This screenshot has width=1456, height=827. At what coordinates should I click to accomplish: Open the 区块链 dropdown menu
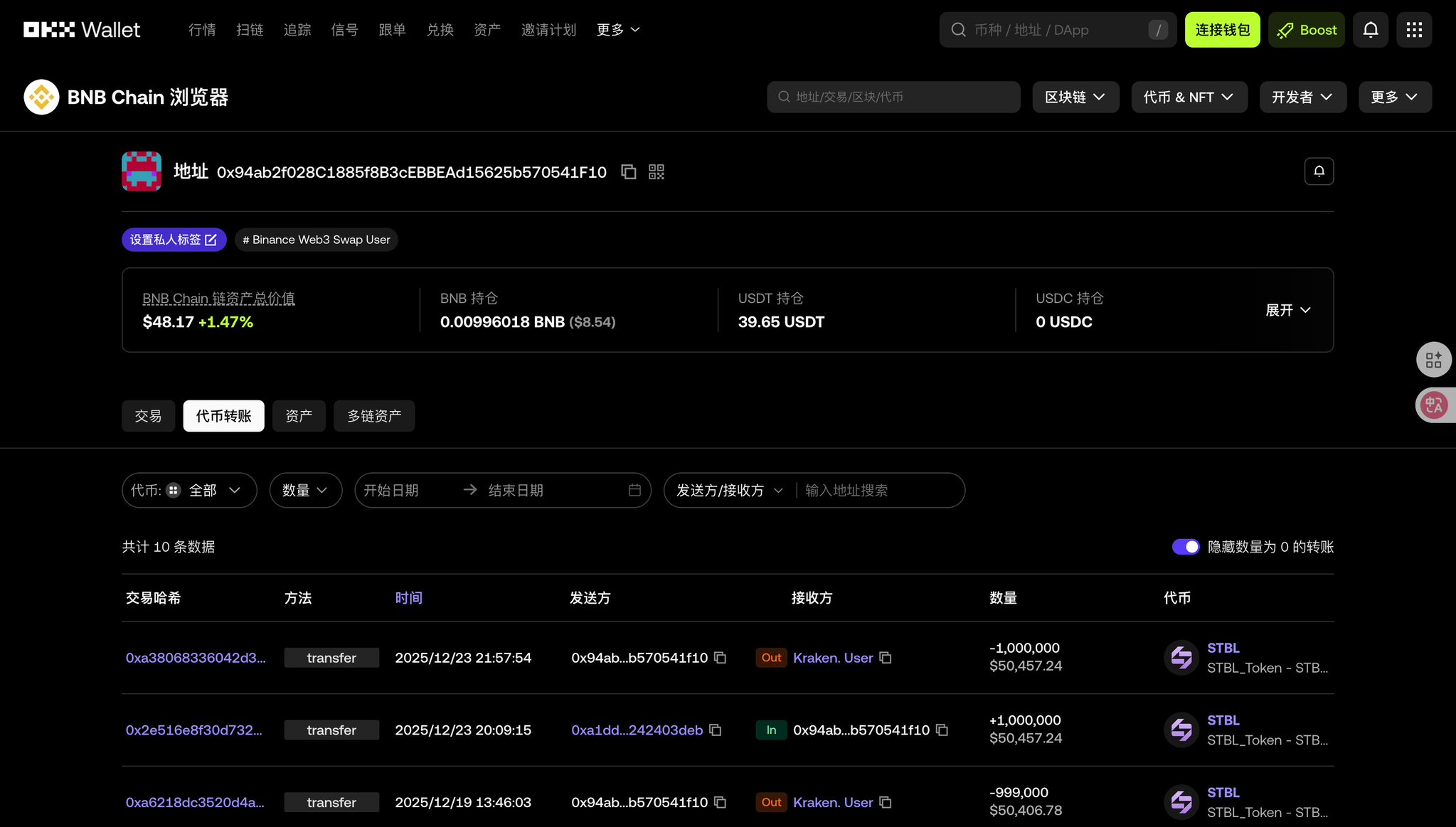(1075, 97)
